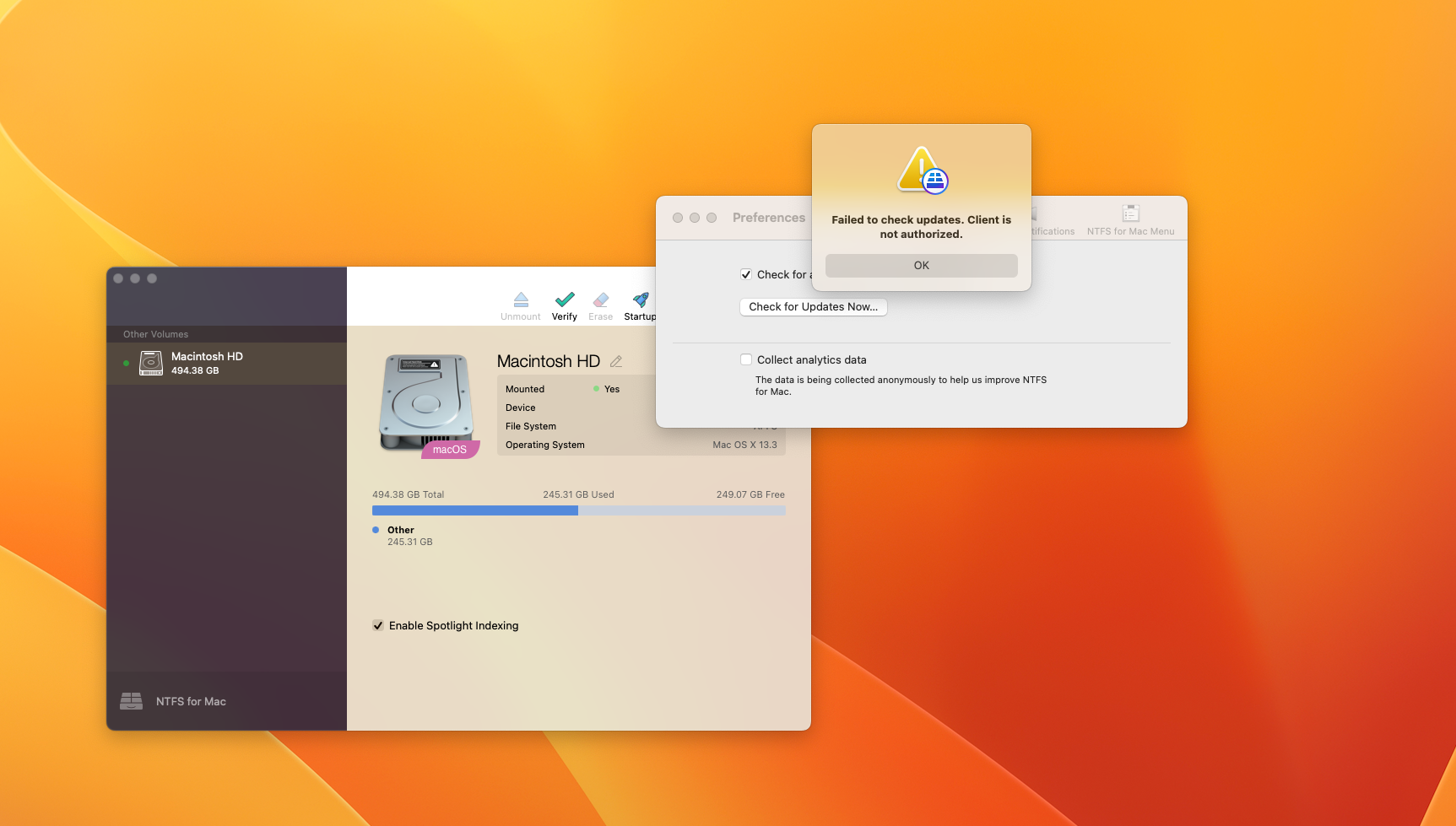The width and height of the screenshot is (1456, 826).
Task: Click the NTFS for Mac logo icon in sidebar footer
Action: 131,701
